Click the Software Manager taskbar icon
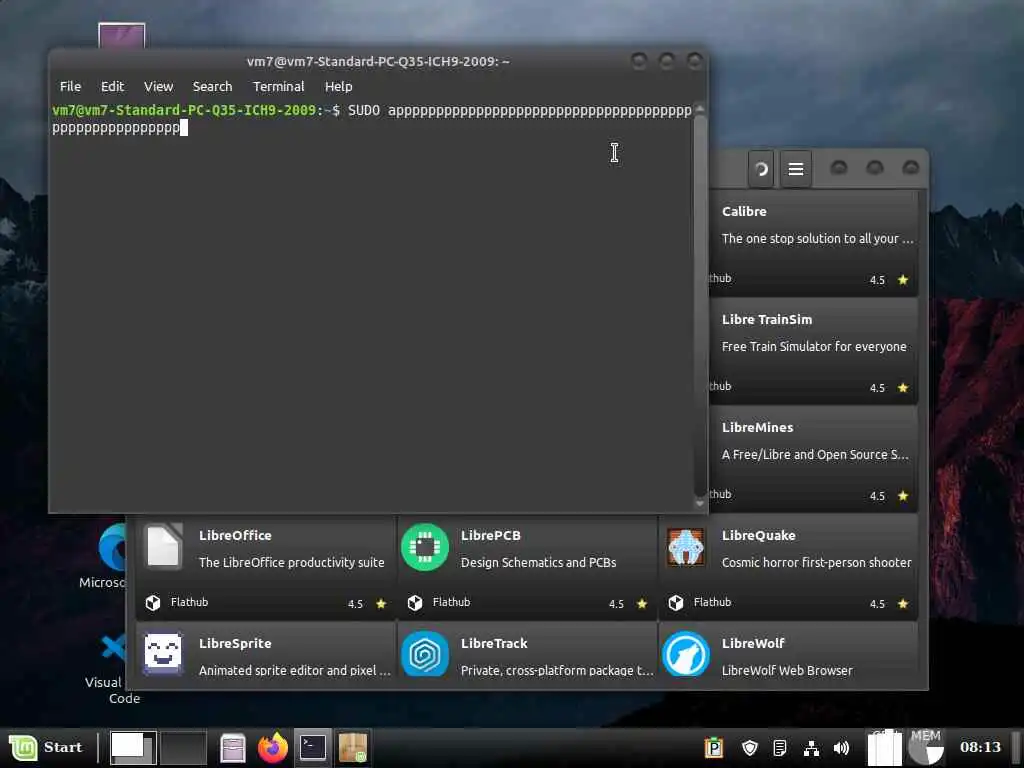This screenshot has height=768, width=1024. coord(353,748)
